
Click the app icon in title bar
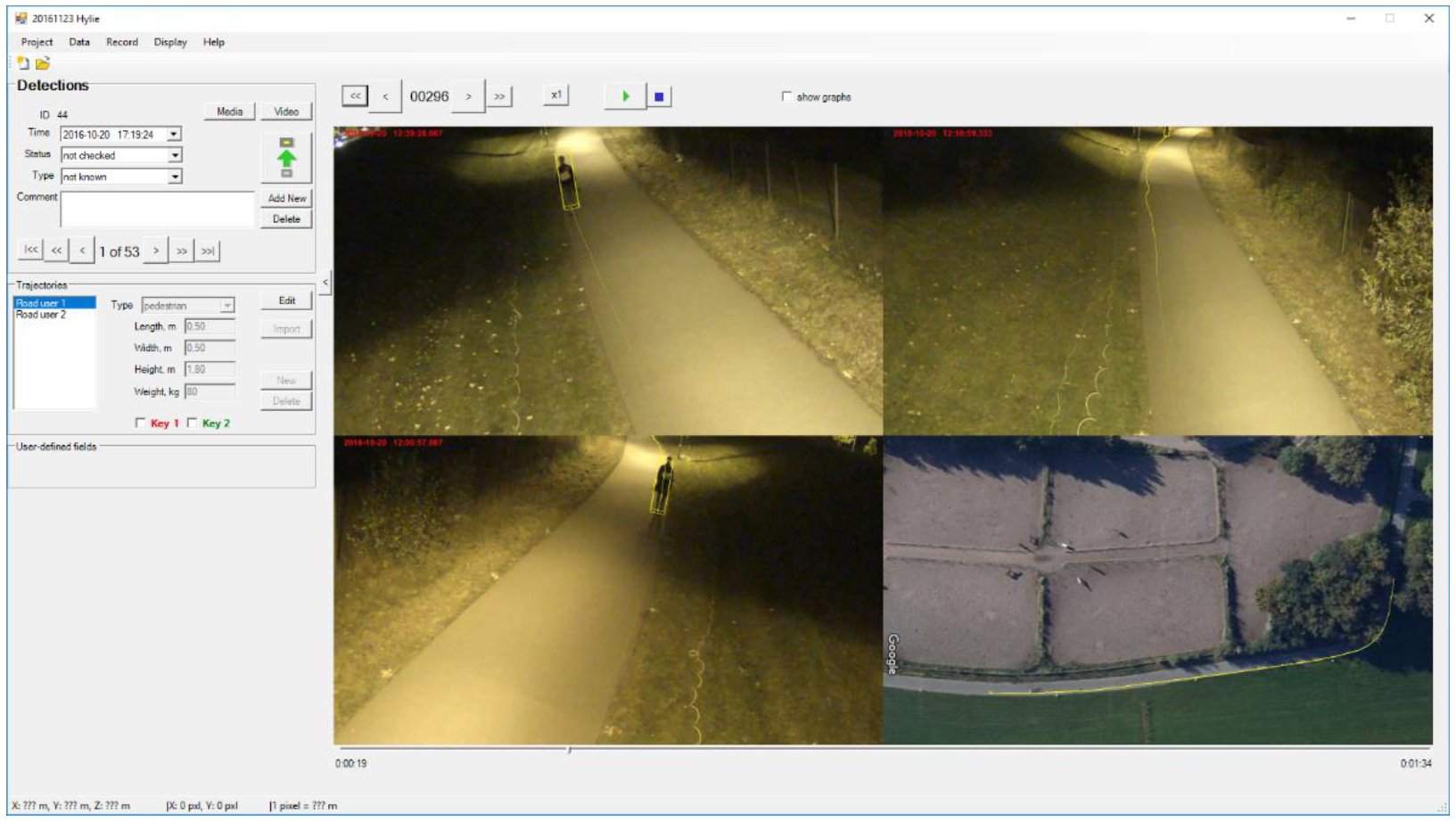click(21, 18)
